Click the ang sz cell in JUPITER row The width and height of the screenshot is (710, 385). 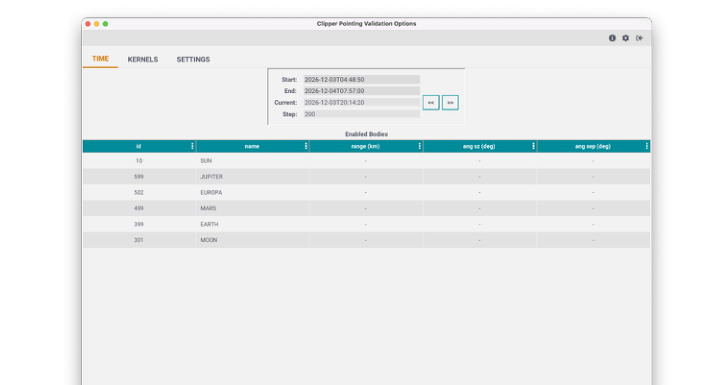pyautogui.click(x=479, y=177)
